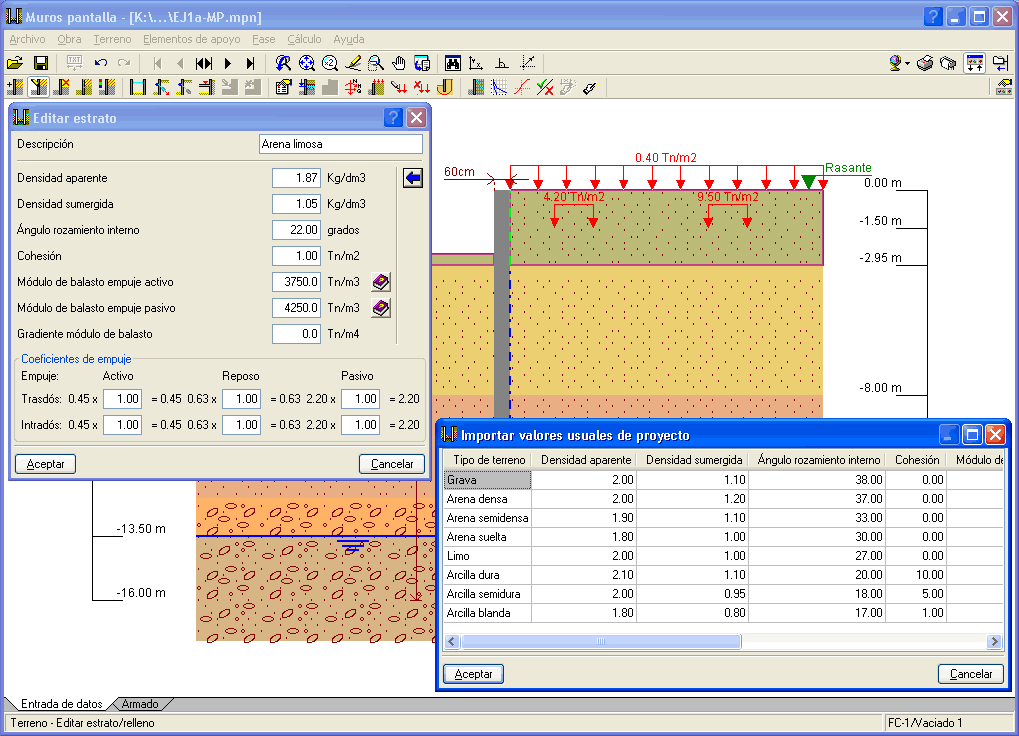
Task: Click Intradós Pasivo coefficient field
Action: coord(361,425)
